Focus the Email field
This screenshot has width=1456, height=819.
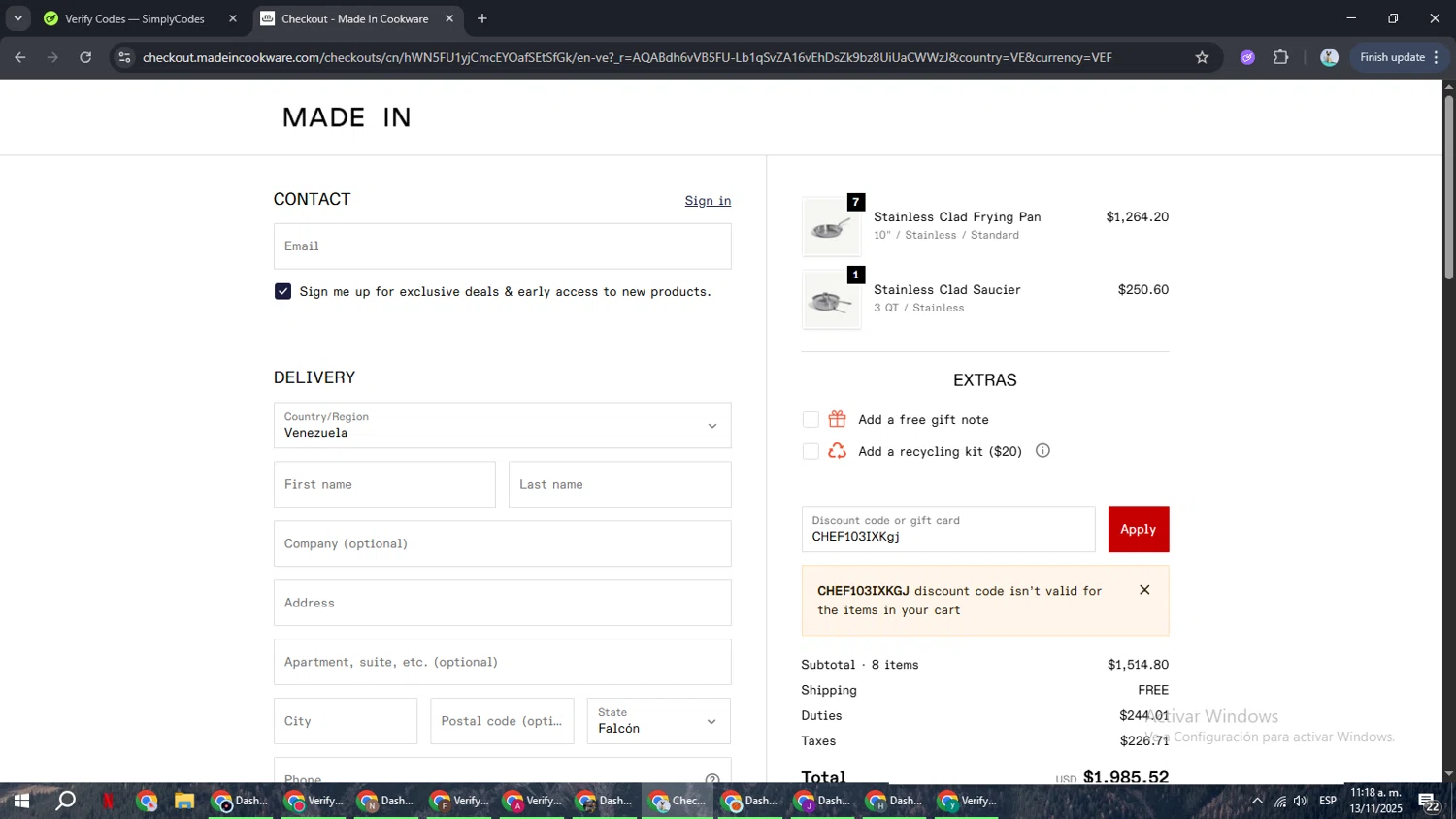tap(502, 246)
